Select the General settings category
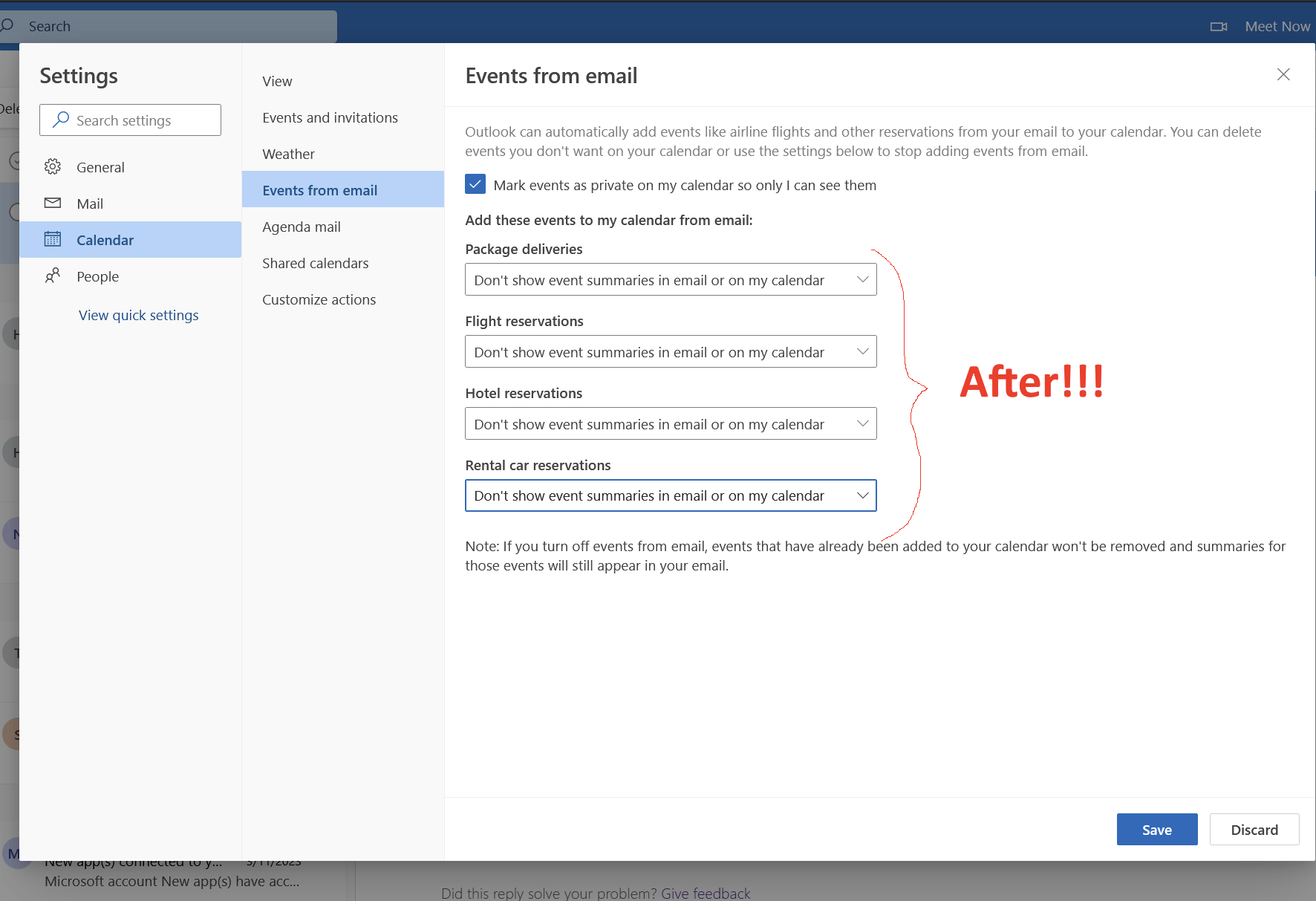Viewport: 1316px width, 901px height. [130, 167]
